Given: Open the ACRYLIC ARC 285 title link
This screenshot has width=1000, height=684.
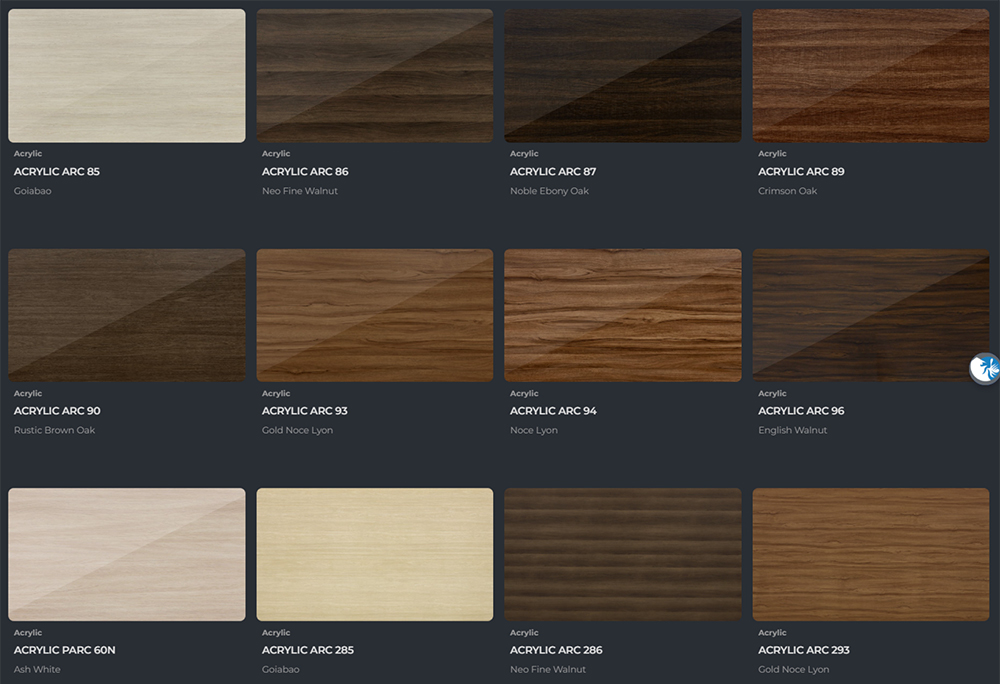Looking at the screenshot, I should click(x=307, y=650).
